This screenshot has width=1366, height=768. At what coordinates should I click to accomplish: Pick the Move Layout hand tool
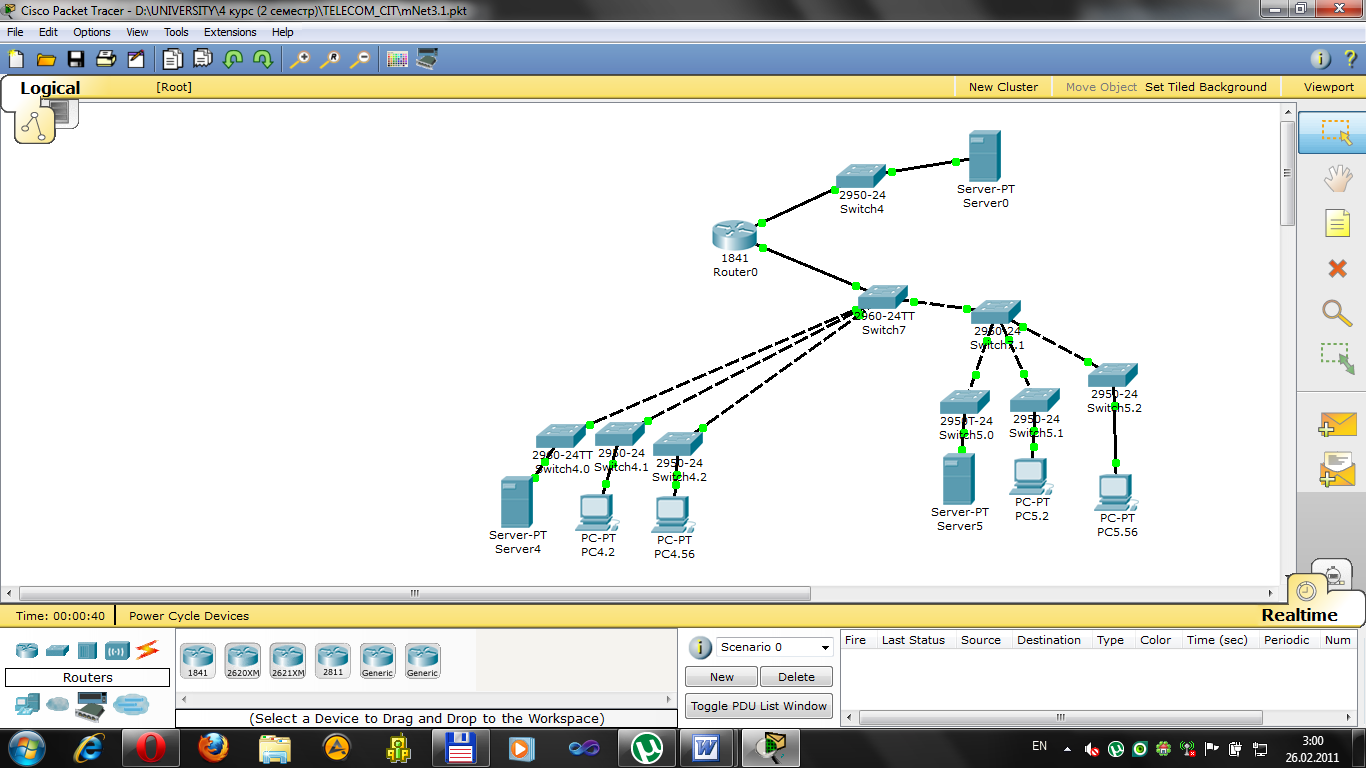(x=1337, y=179)
